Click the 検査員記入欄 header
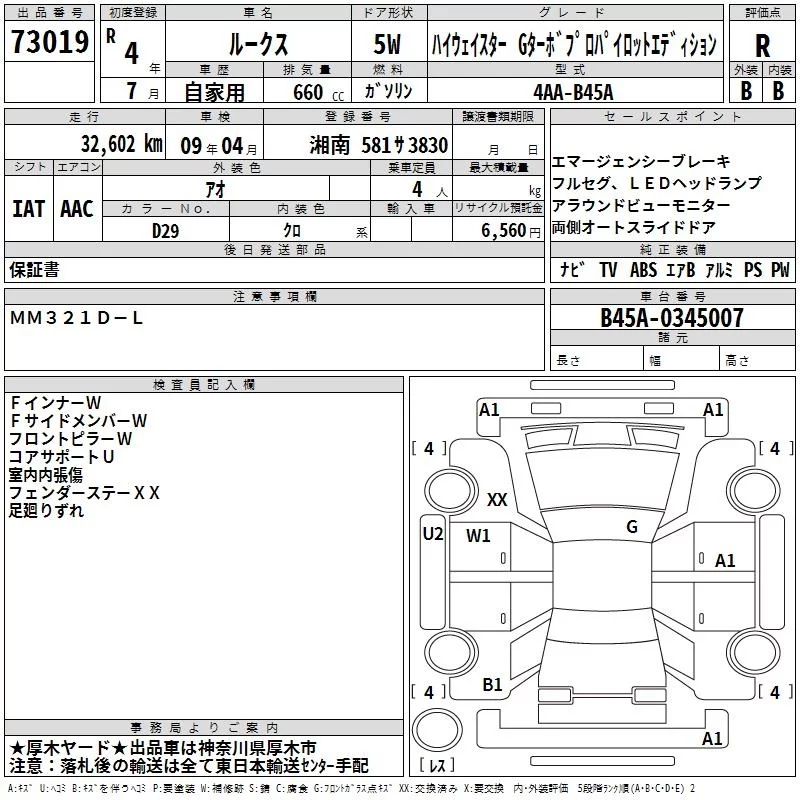The width and height of the screenshot is (800, 800). pos(204,385)
